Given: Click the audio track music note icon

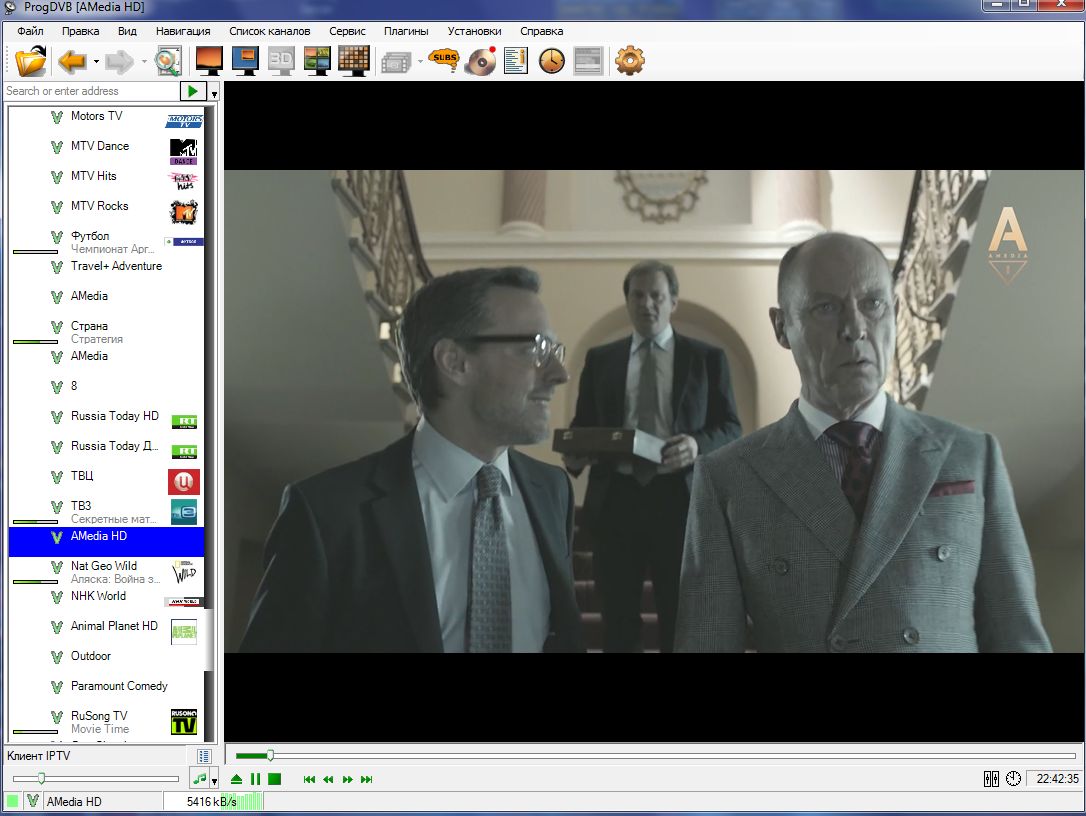Looking at the screenshot, I should click(199, 779).
